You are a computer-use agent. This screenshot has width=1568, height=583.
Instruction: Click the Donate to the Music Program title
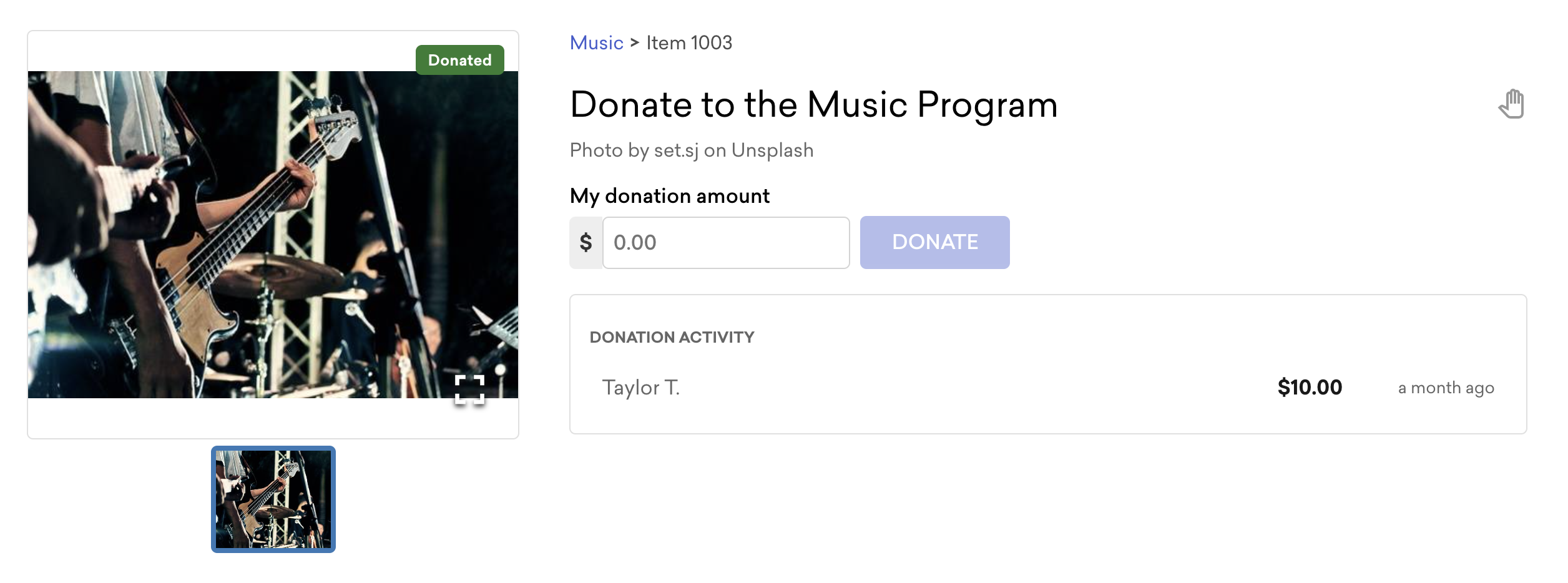(814, 104)
